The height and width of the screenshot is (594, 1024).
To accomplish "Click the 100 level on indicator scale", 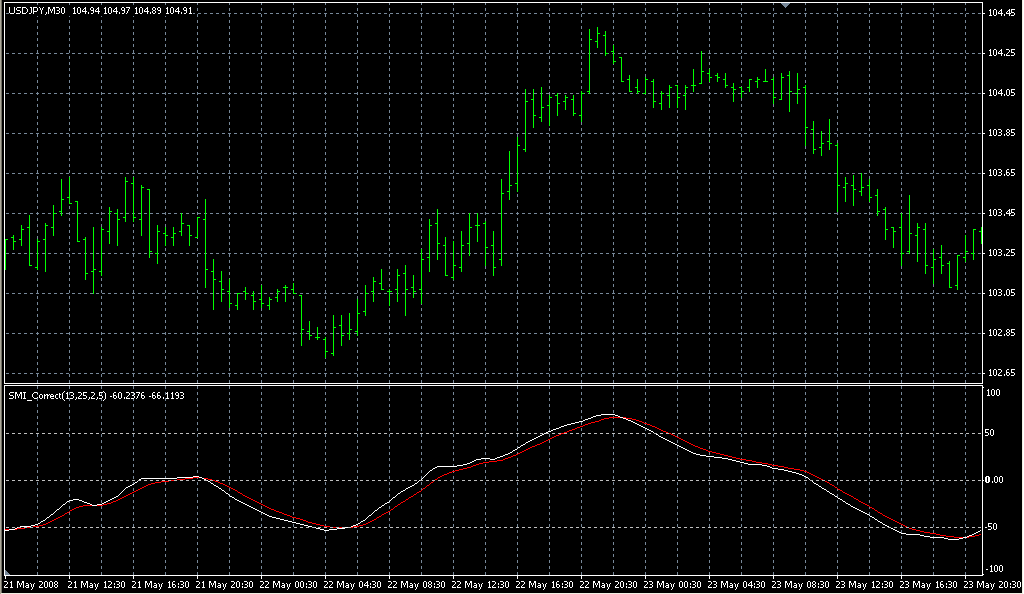I will click(x=994, y=393).
